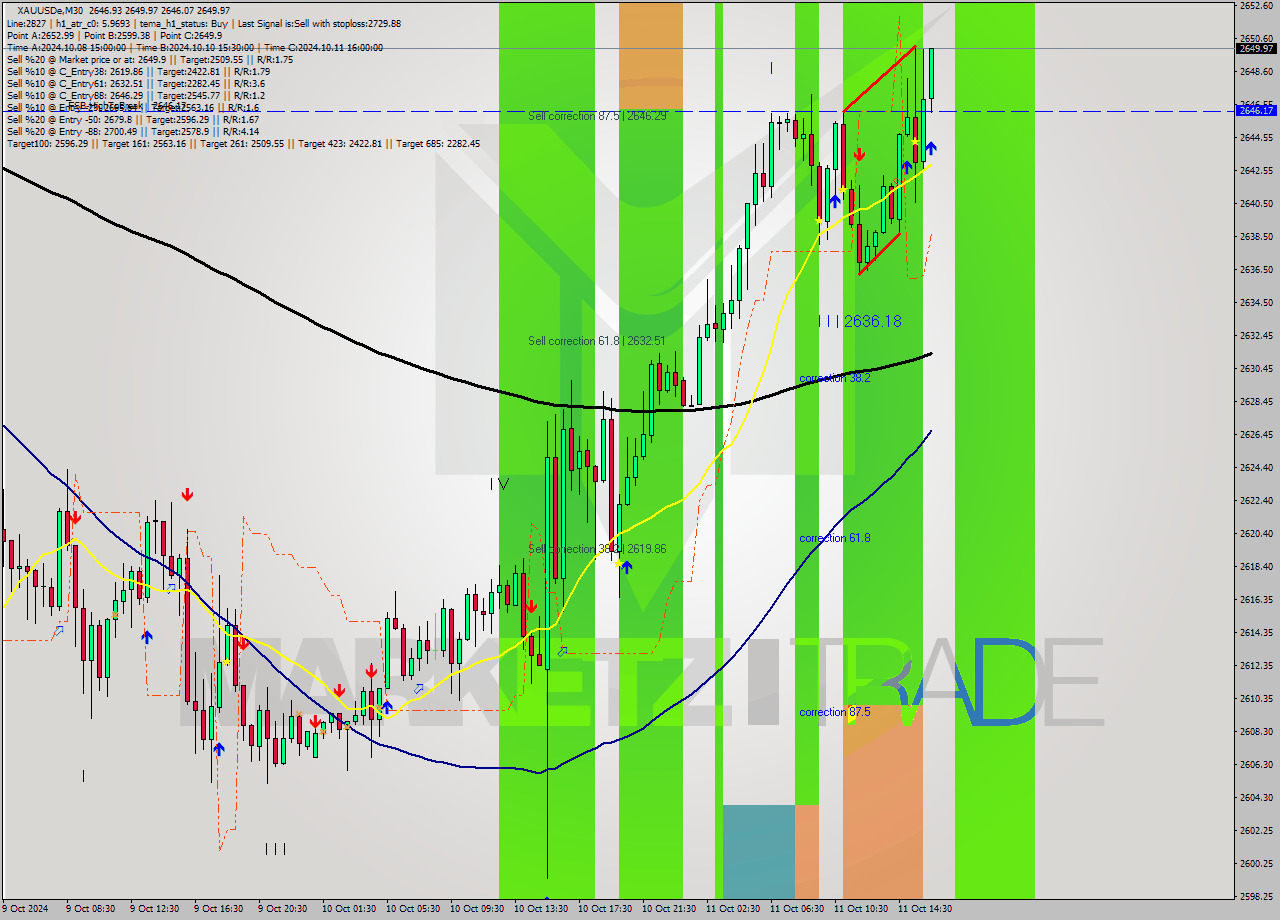The image size is (1280, 920).
Task: Click the 'Target100: 2596.29' targets line
Action: coord(243,143)
